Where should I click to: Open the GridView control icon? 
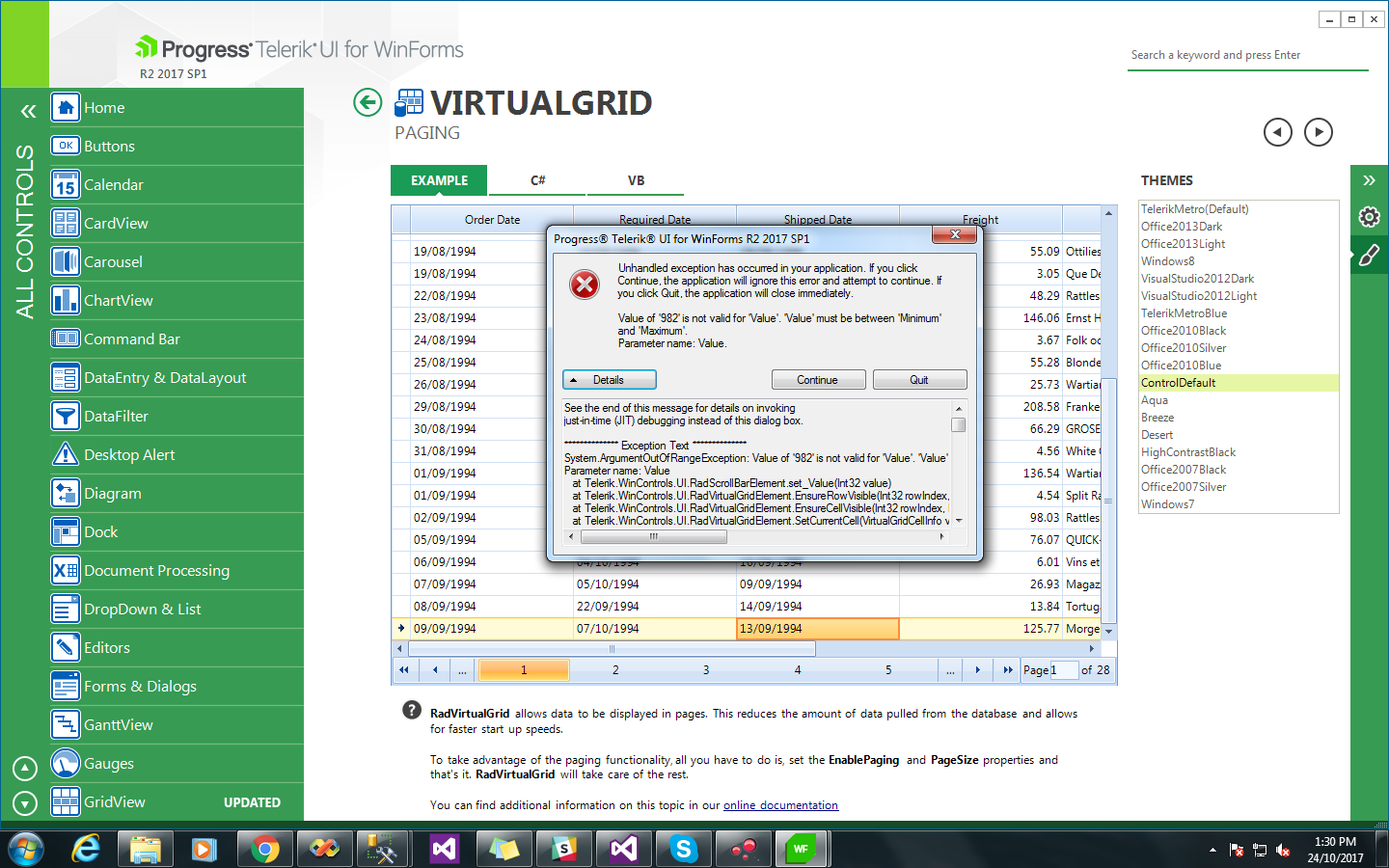[66, 801]
